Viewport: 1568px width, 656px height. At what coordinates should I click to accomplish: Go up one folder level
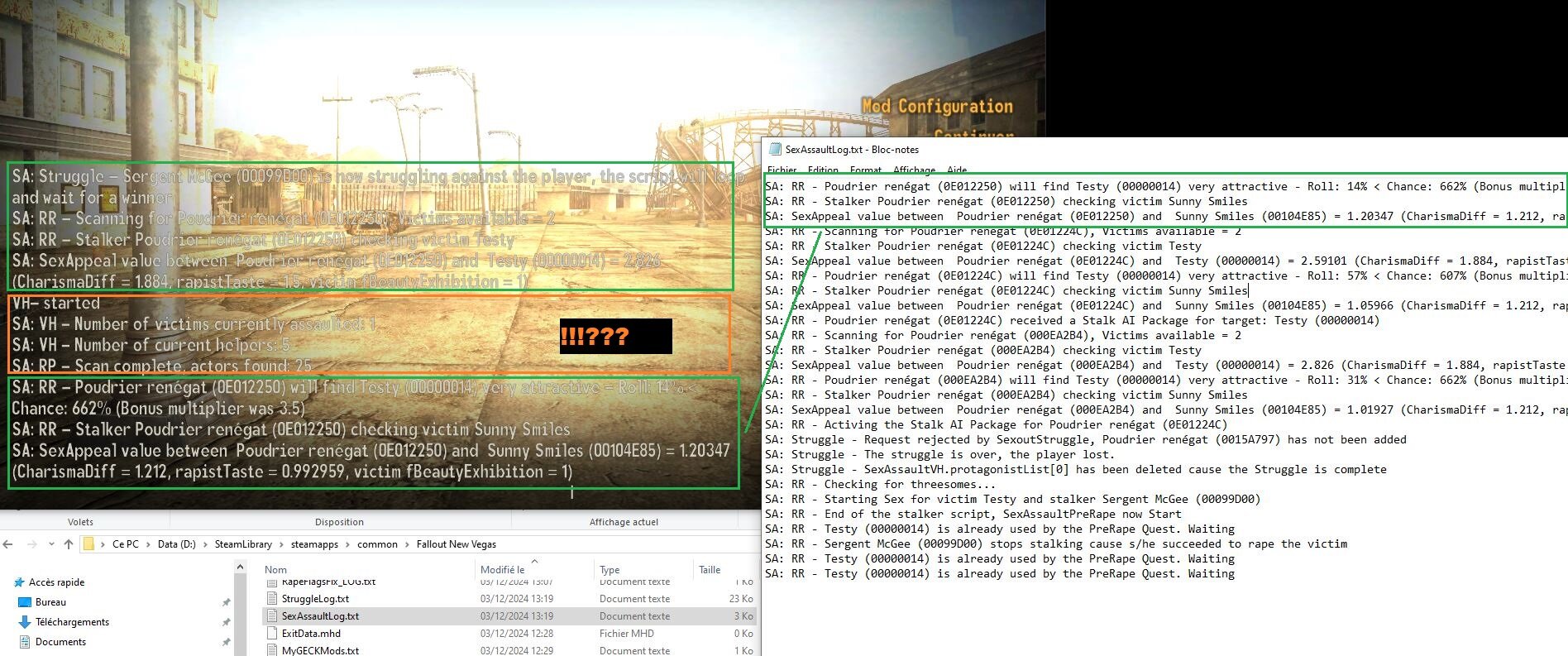[x=69, y=544]
